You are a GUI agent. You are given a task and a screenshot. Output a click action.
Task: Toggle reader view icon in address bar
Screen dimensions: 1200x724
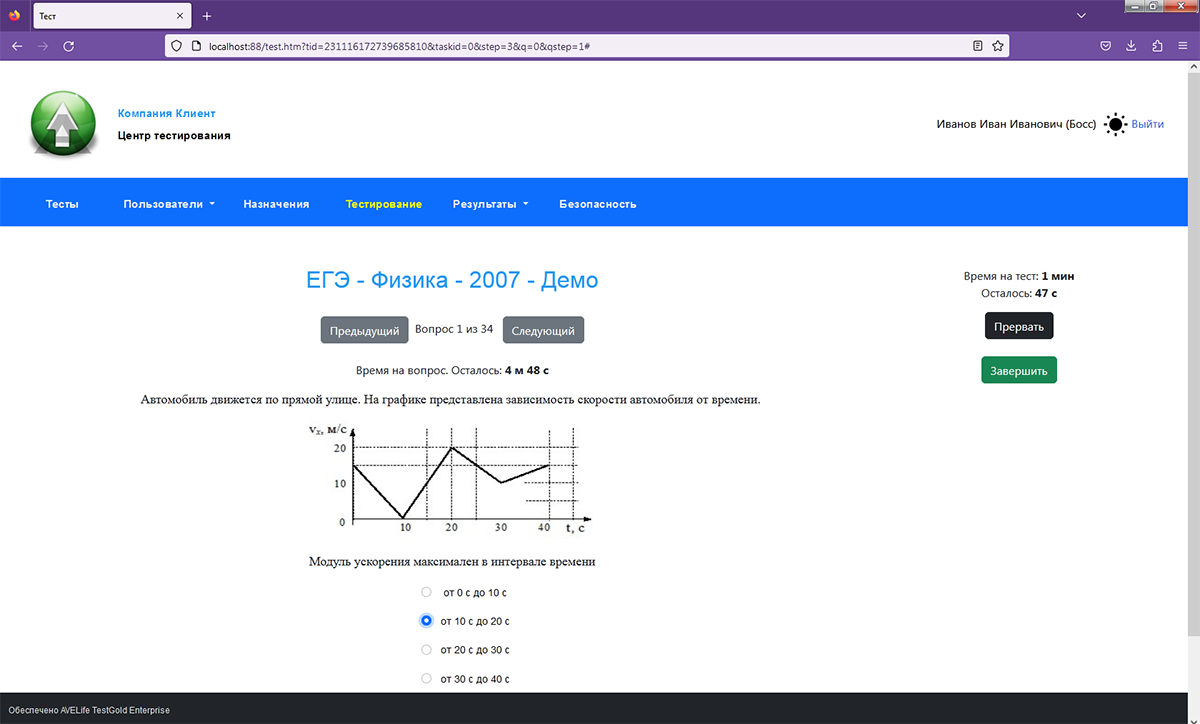point(978,46)
